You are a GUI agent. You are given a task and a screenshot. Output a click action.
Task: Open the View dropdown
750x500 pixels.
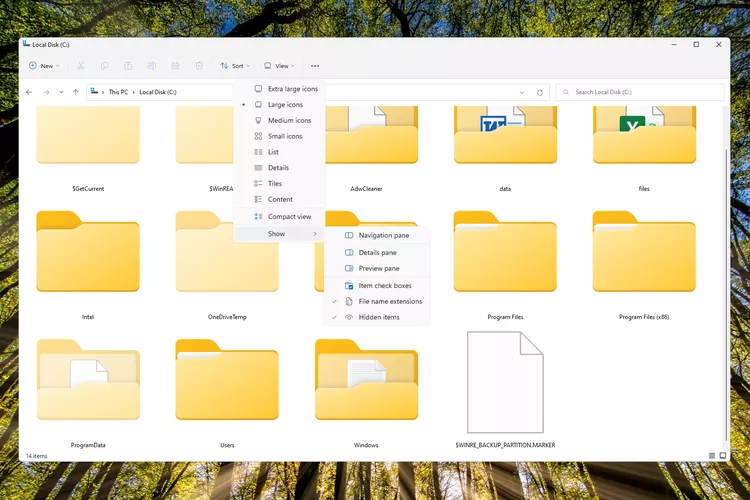(279, 66)
